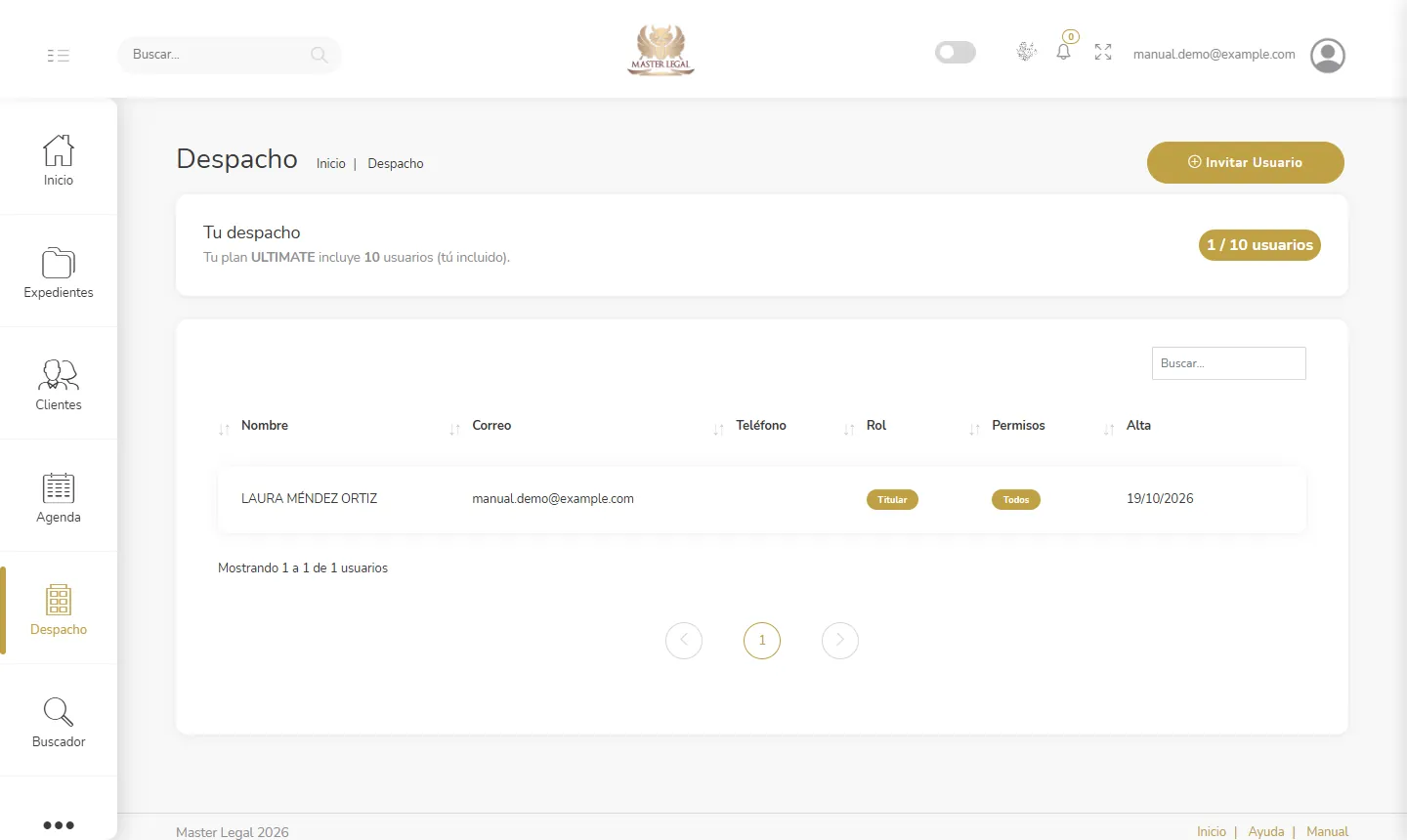The height and width of the screenshot is (840, 1407).
Task: Open the Manual link in the footer
Action: pos(1327,831)
